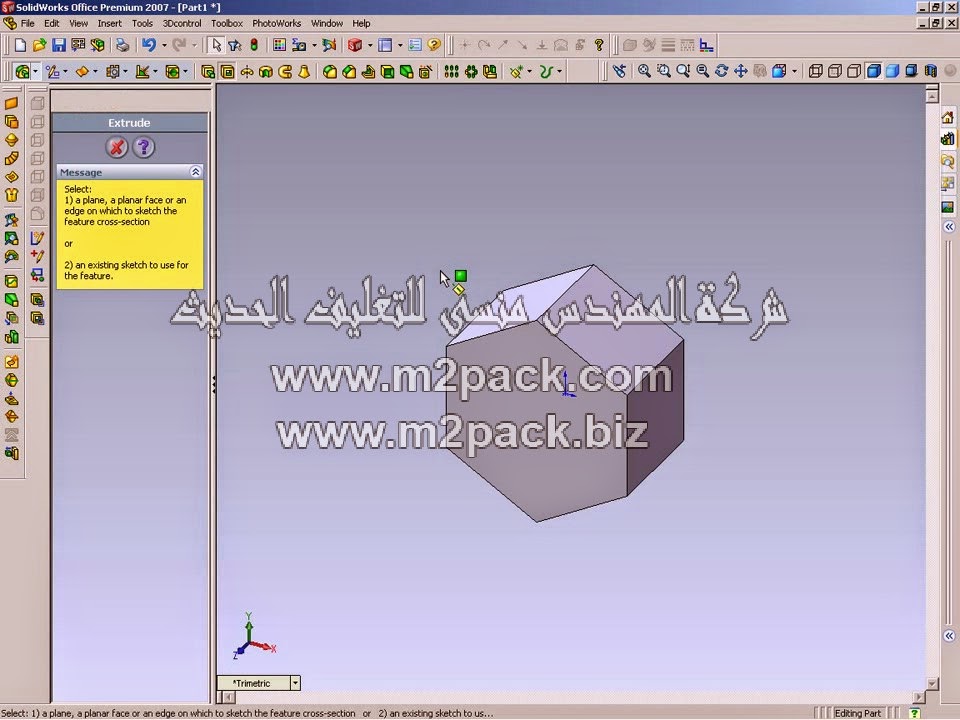Screen dimensions: 960x720
Task: Click the Linear Pattern icon
Action: pos(451,72)
